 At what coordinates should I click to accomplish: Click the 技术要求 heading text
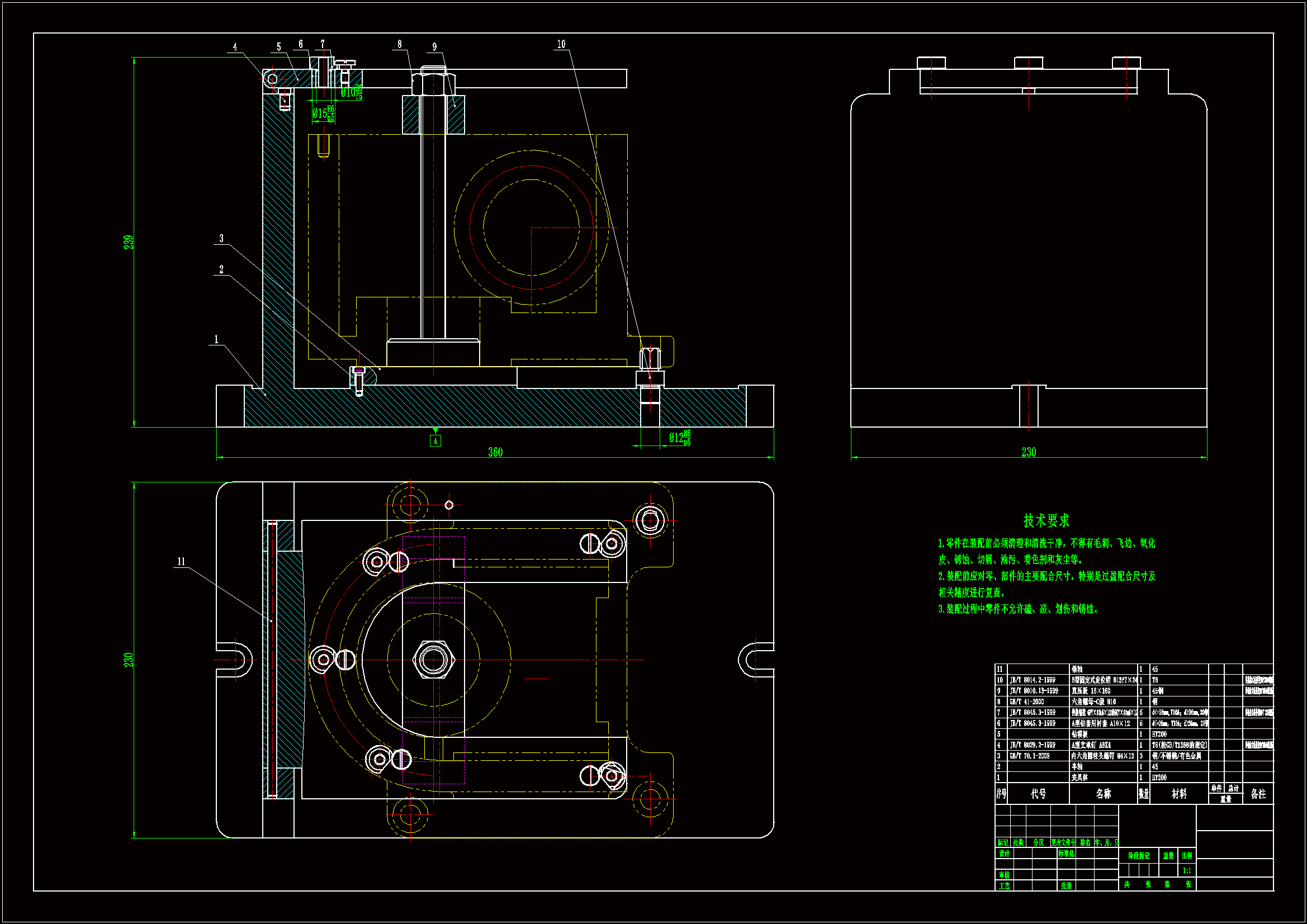point(1046,520)
